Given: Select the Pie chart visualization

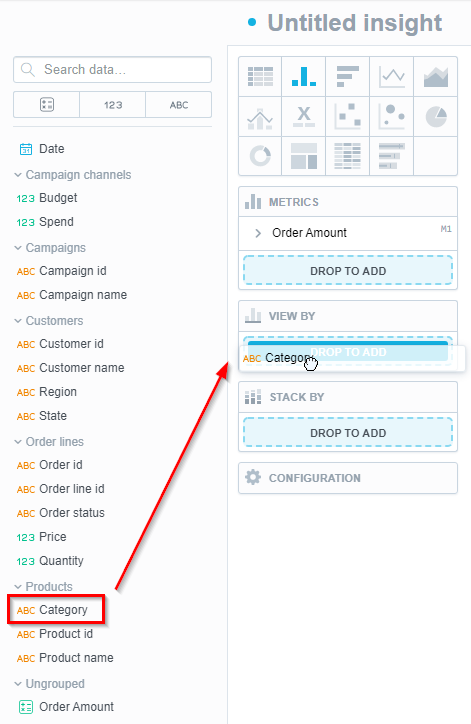Looking at the screenshot, I should [435, 116].
